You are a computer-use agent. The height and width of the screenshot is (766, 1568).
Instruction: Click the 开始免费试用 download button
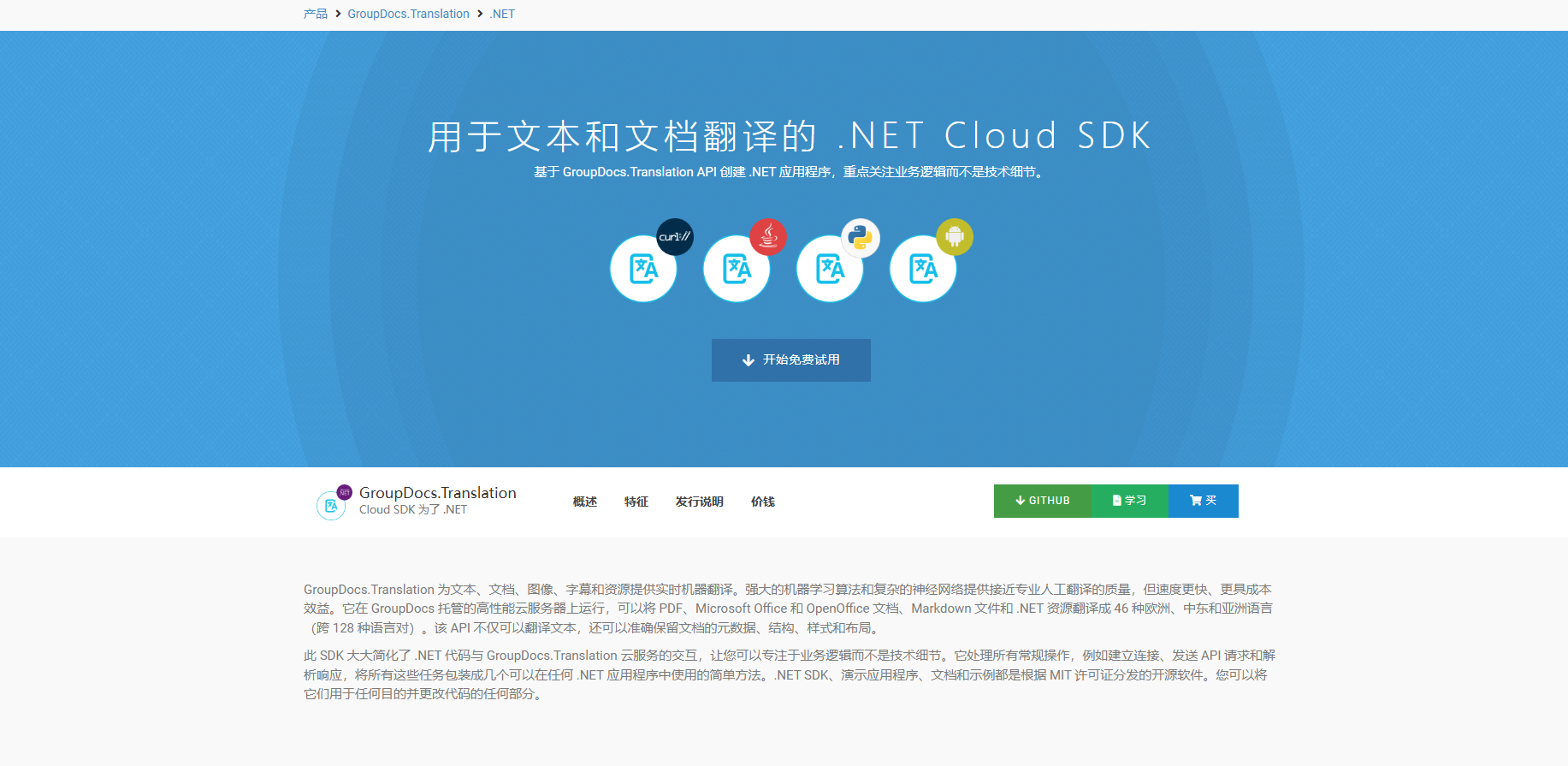point(791,360)
